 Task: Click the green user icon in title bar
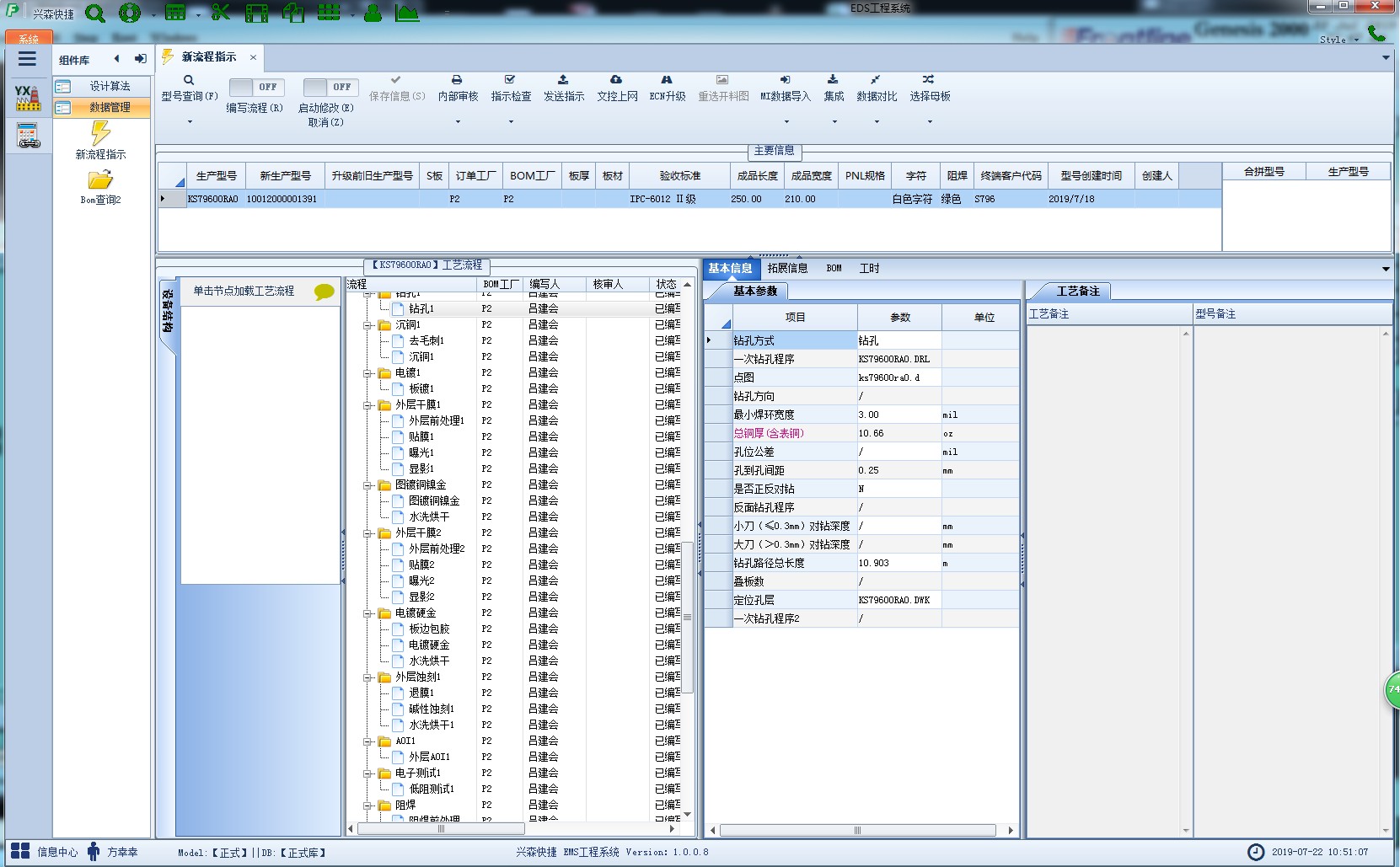373,13
